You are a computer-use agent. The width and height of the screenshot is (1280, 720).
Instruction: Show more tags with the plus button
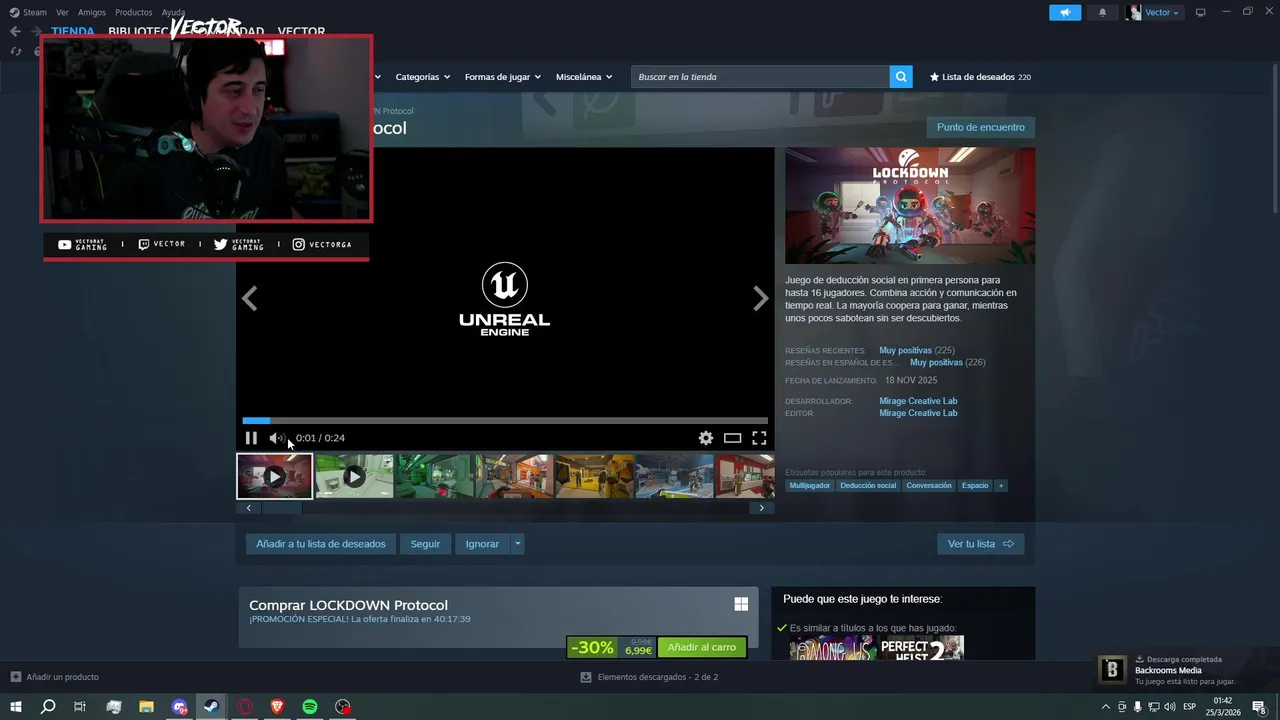[x=1000, y=486]
